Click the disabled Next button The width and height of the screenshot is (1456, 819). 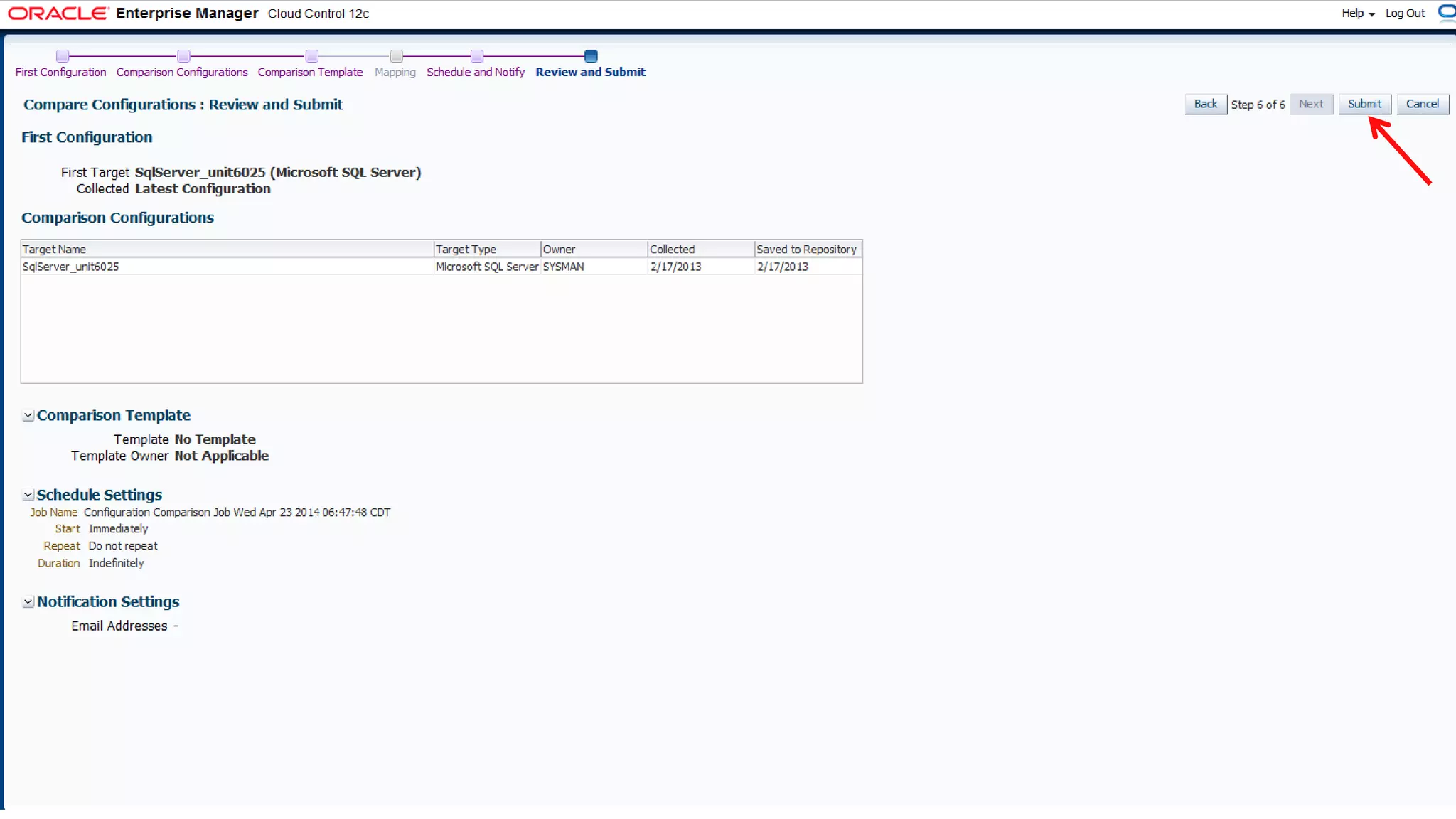coord(1311,104)
